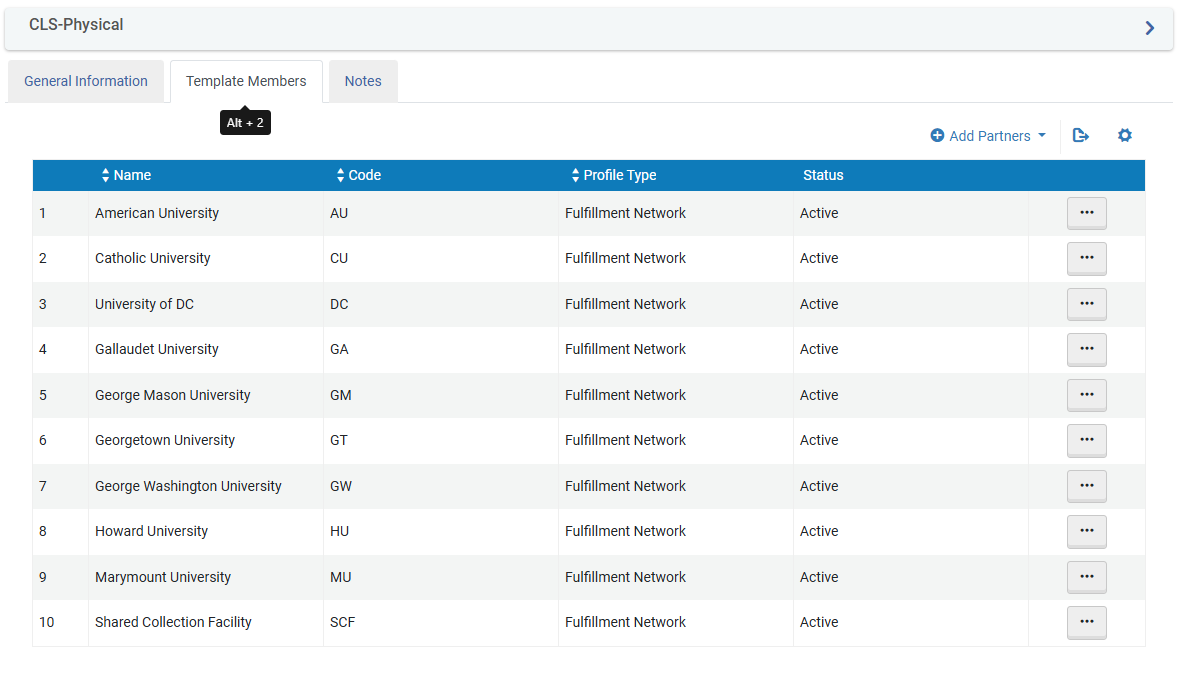
Task: Click row number 10
Action: tap(47, 622)
